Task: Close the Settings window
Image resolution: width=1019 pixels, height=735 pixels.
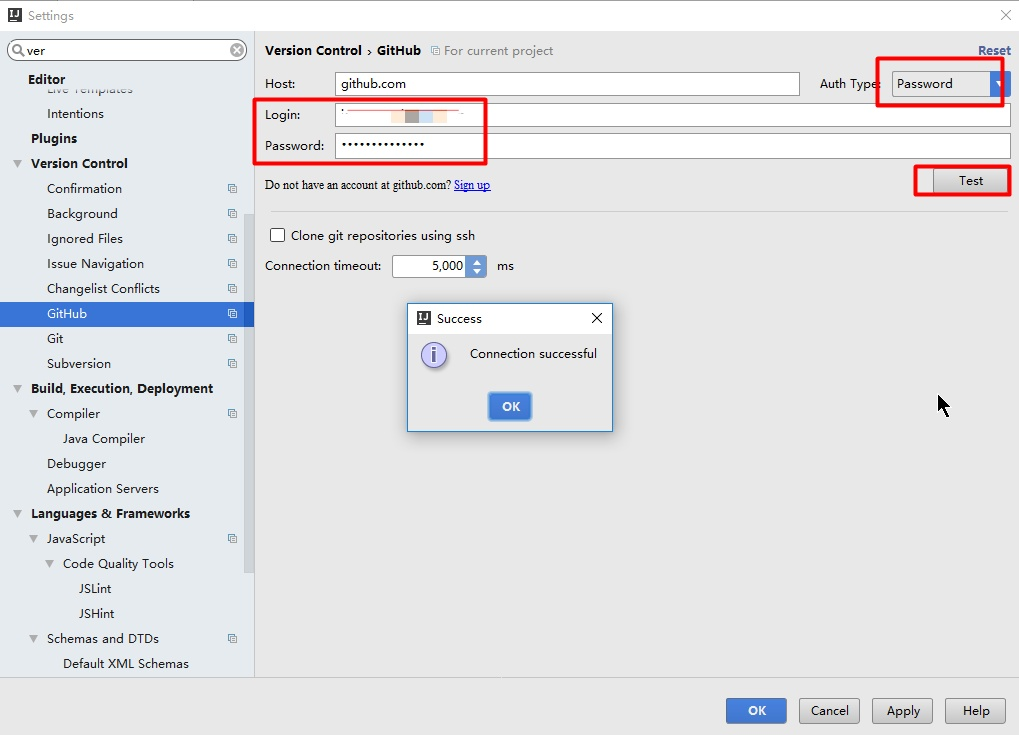Action: 1005,15
